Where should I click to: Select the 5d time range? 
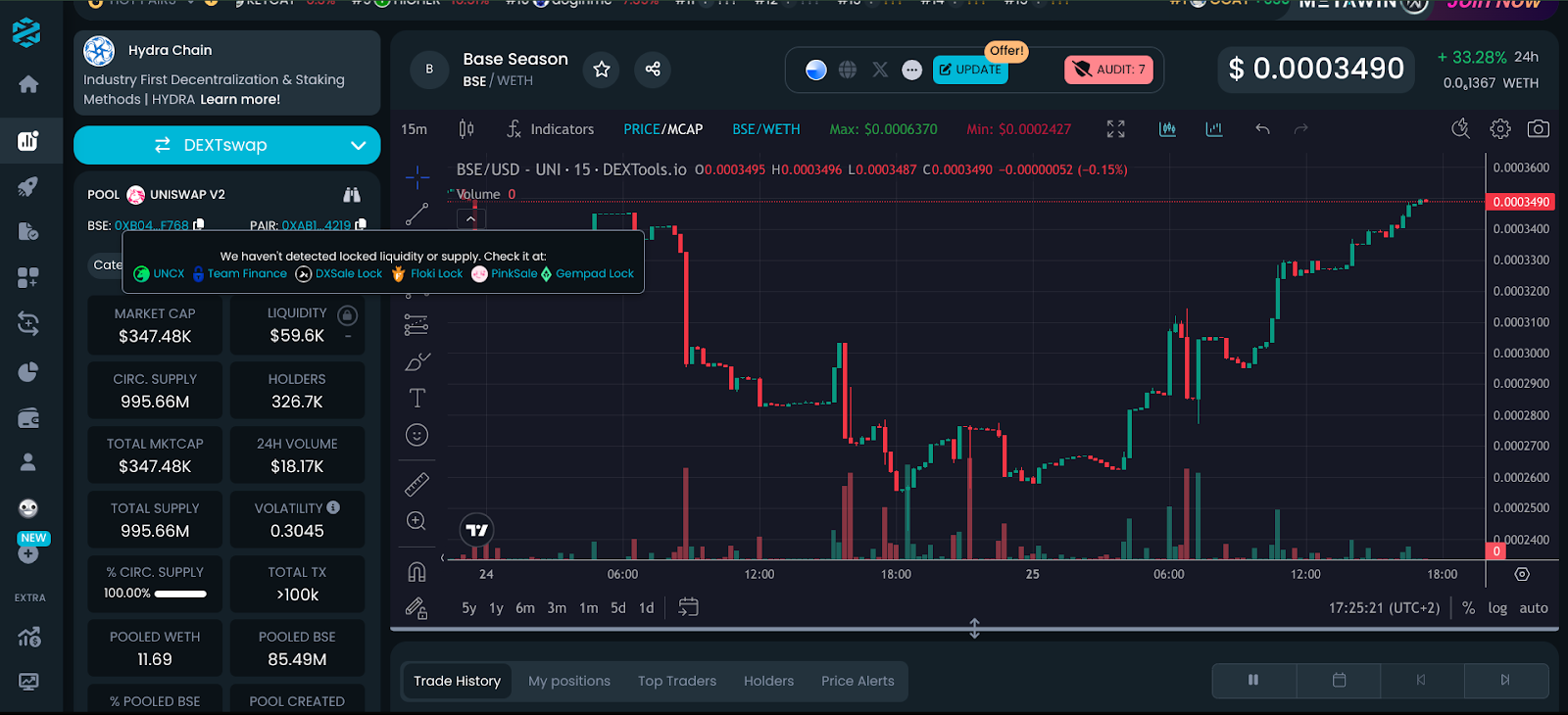(617, 608)
